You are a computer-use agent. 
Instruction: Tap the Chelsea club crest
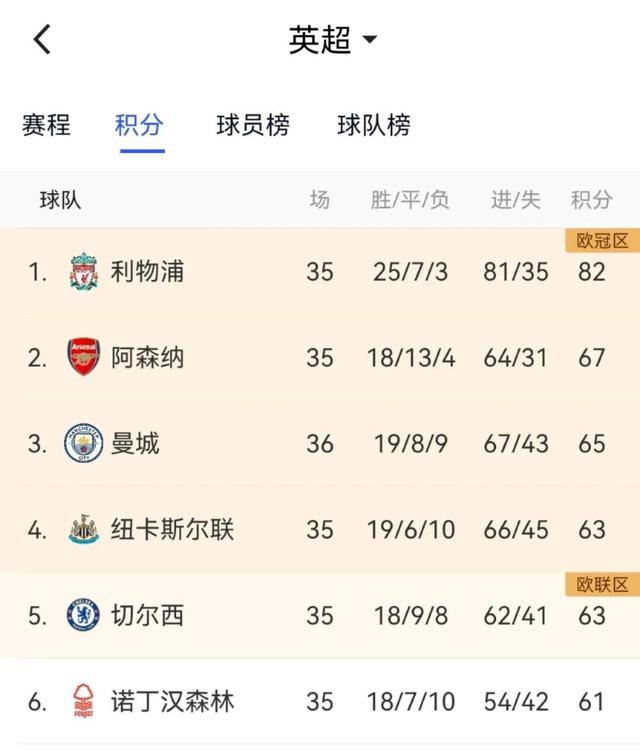[x=84, y=615]
